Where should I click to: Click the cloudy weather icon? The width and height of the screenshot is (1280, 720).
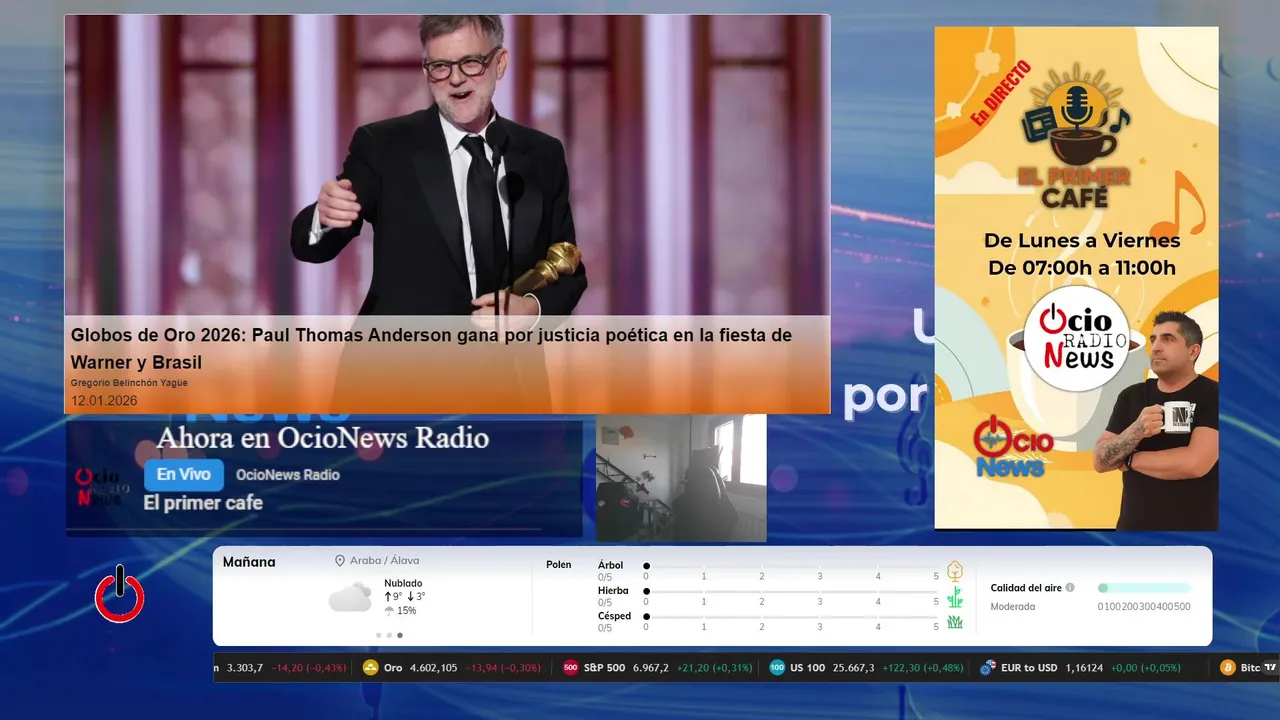click(350, 598)
